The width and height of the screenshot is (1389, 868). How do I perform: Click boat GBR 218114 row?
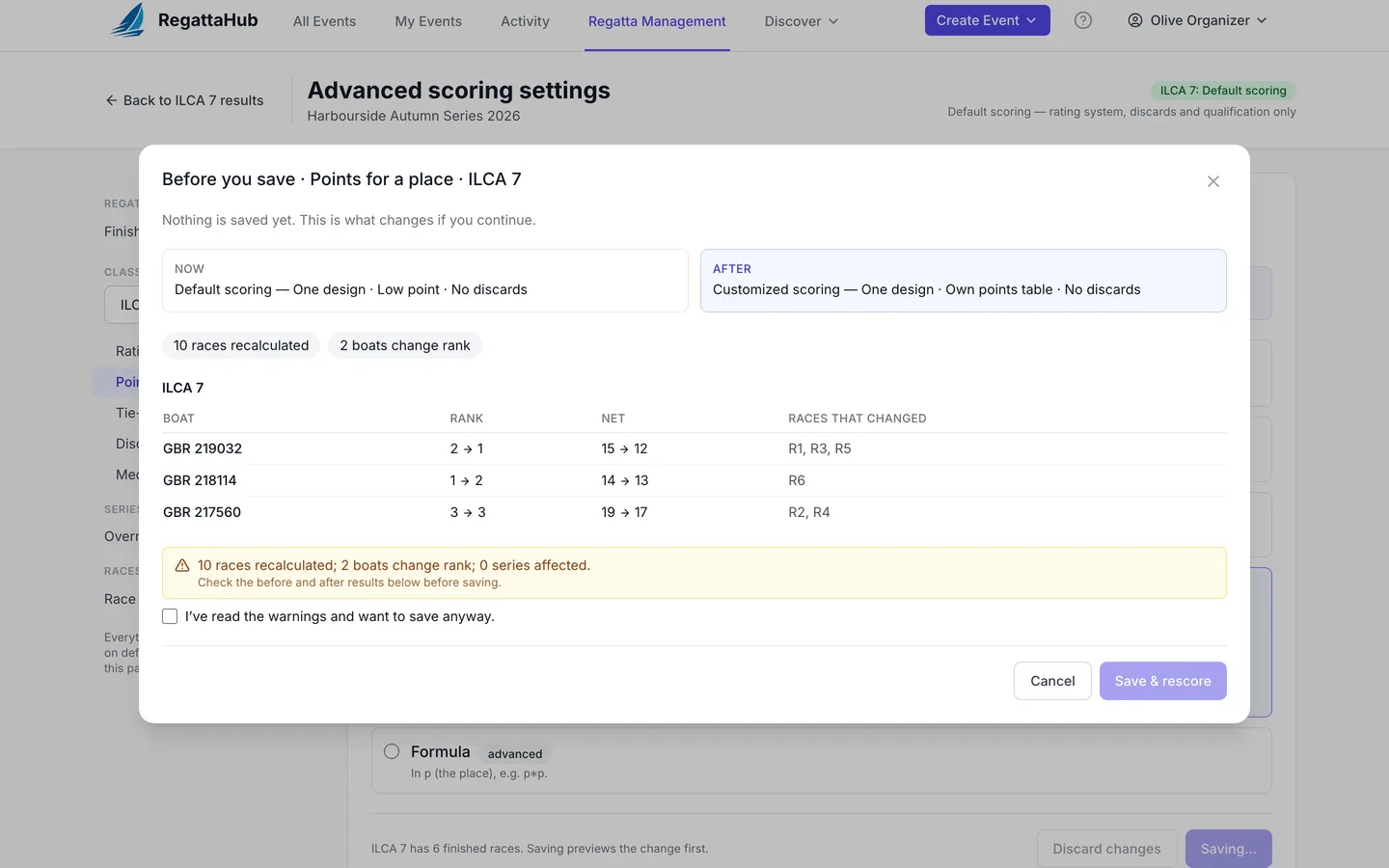tap(694, 480)
